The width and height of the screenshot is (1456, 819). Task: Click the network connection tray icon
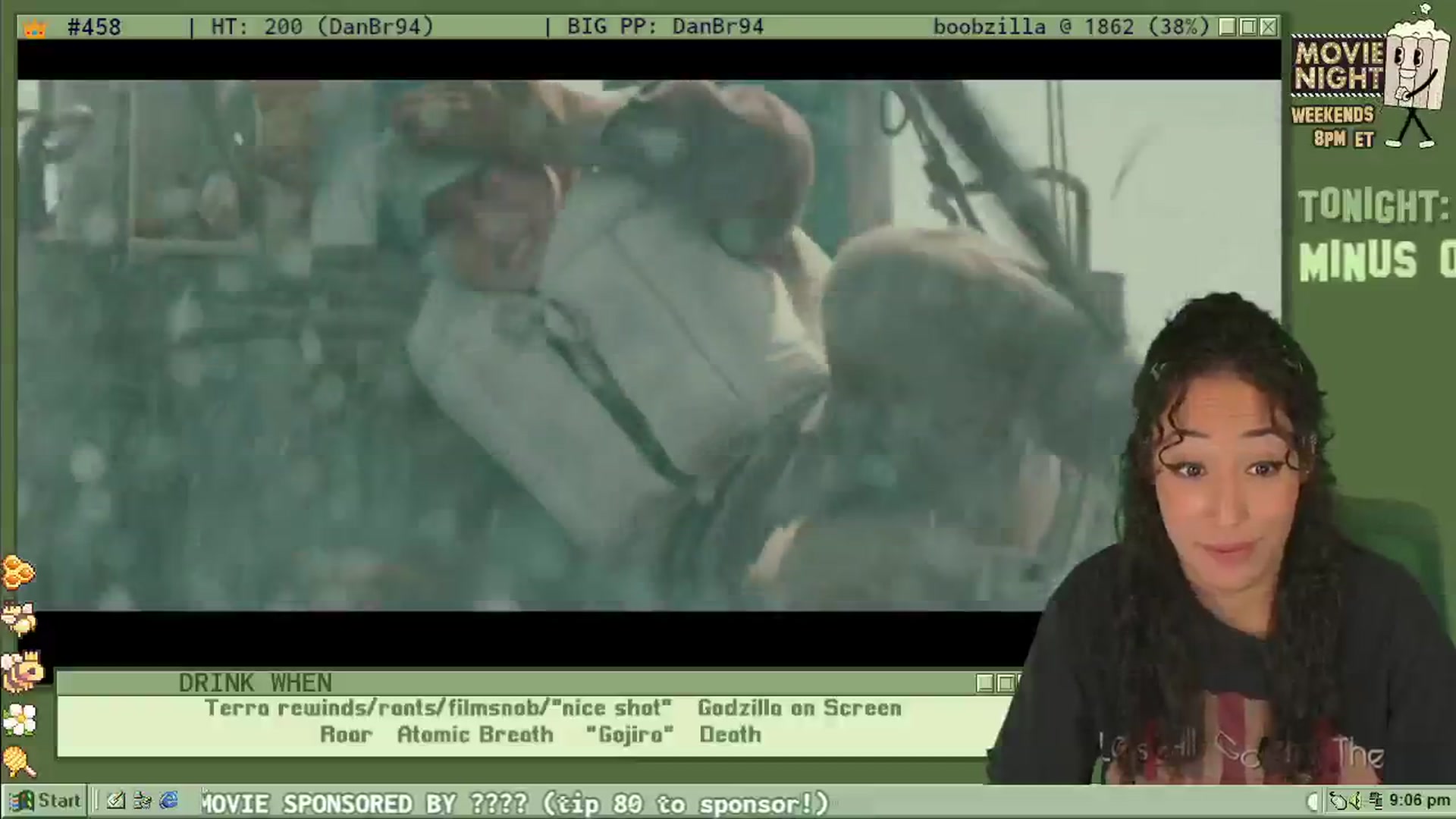(x=1376, y=801)
